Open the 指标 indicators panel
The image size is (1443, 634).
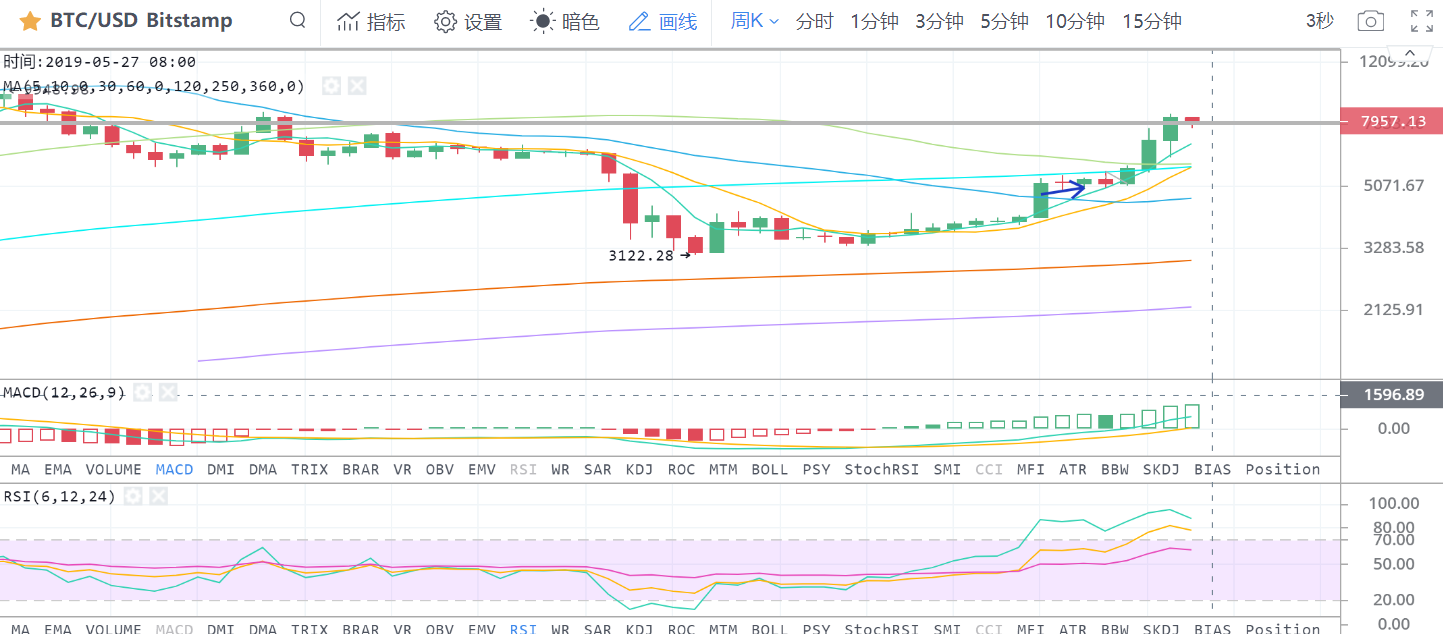point(371,21)
